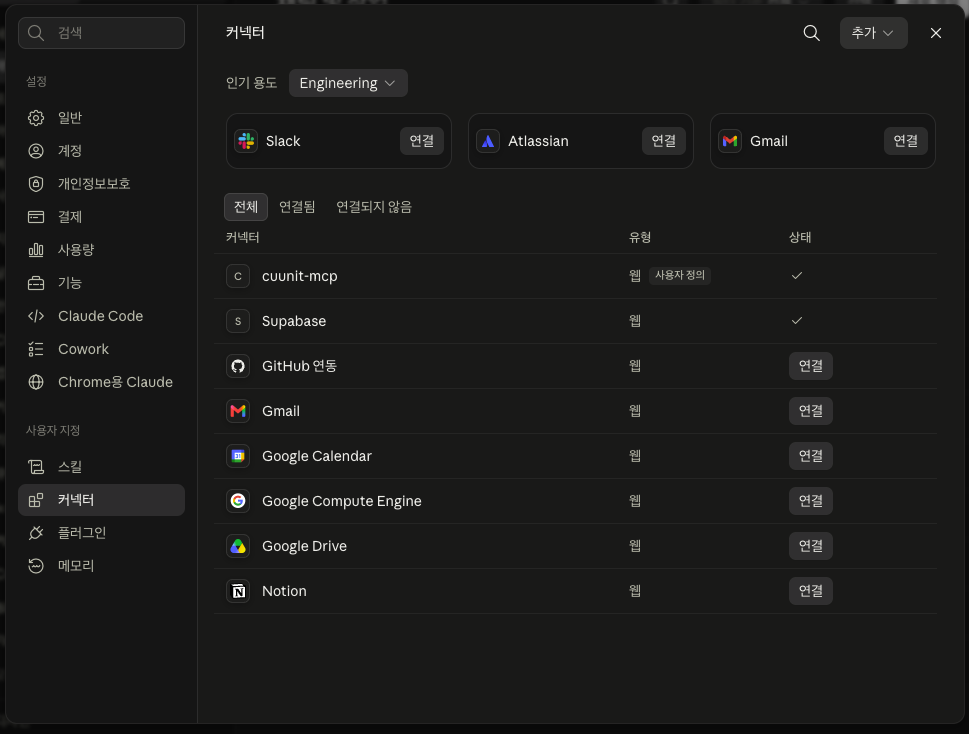Click the Notion connector name
The height and width of the screenshot is (734, 969).
tap(284, 591)
